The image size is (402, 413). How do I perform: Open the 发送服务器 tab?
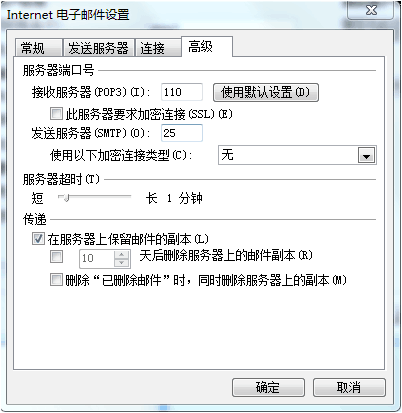click(x=99, y=48)
